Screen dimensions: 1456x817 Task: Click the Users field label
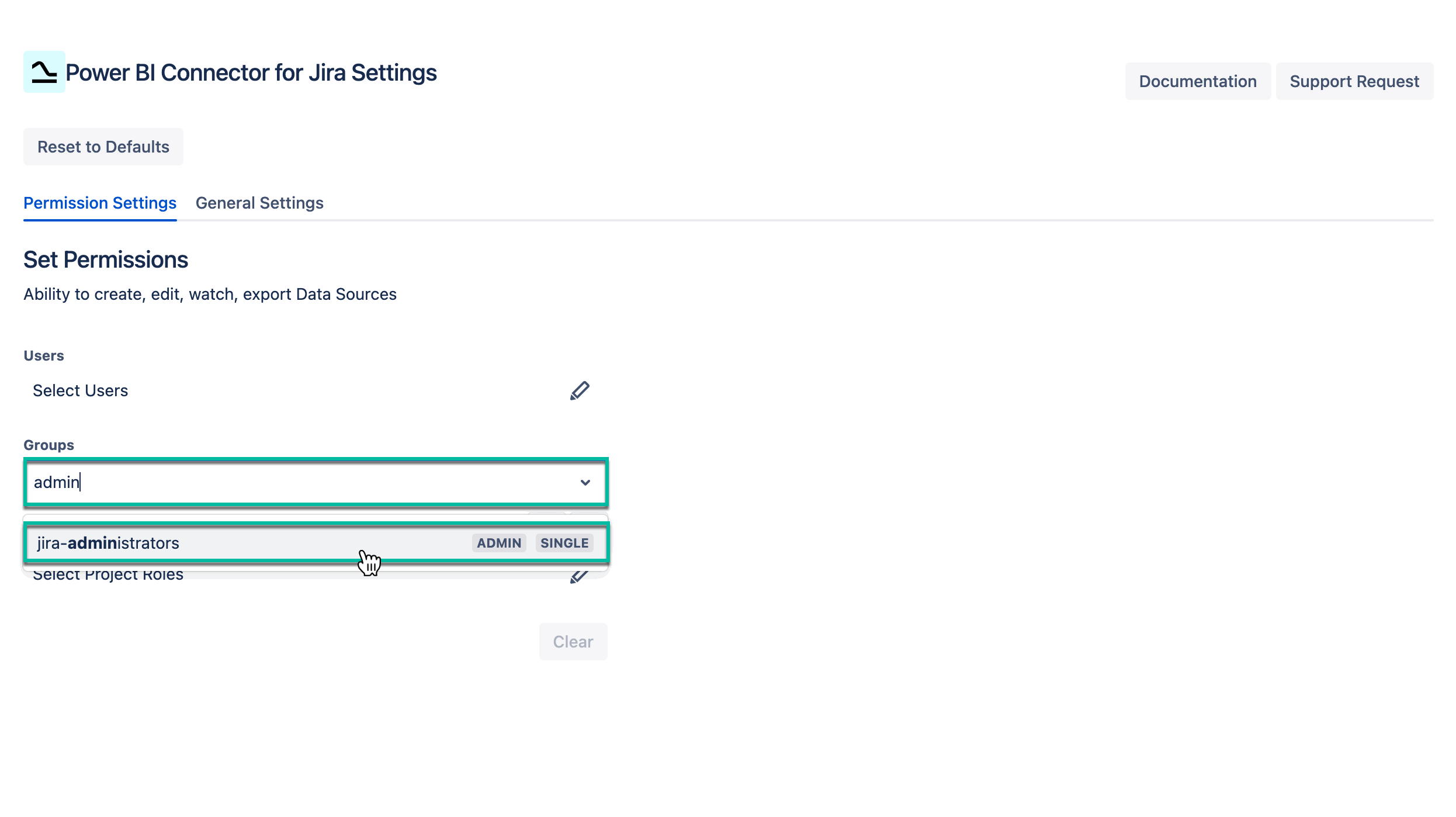44,355
